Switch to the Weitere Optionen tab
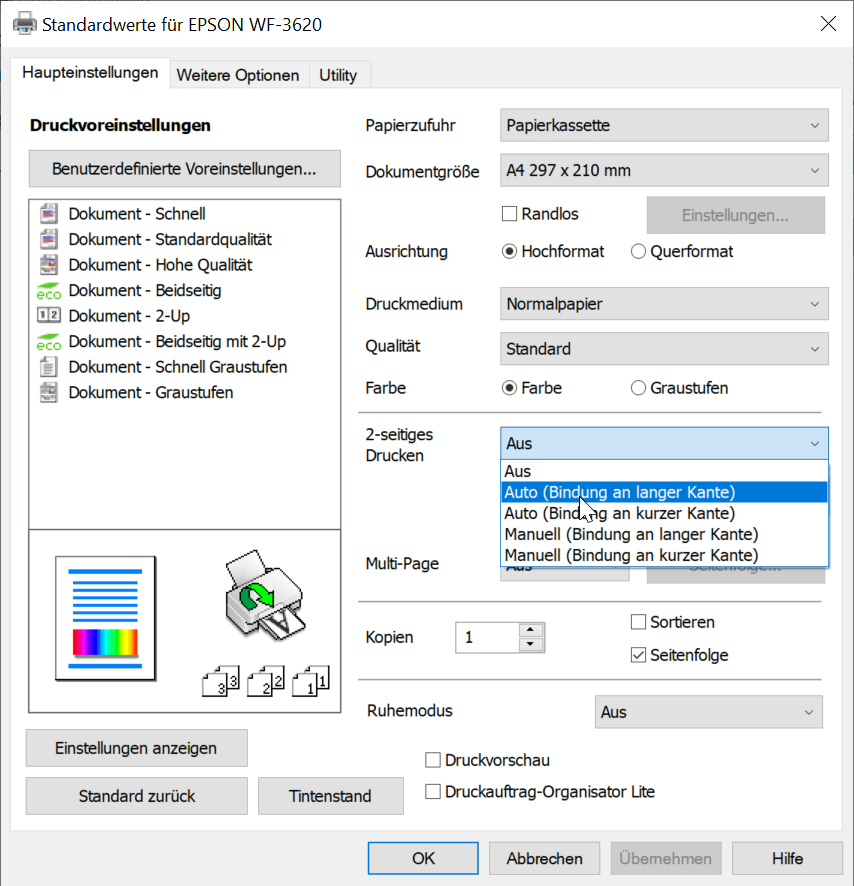Viewport: 854px width, 886px height. point(237,75)
